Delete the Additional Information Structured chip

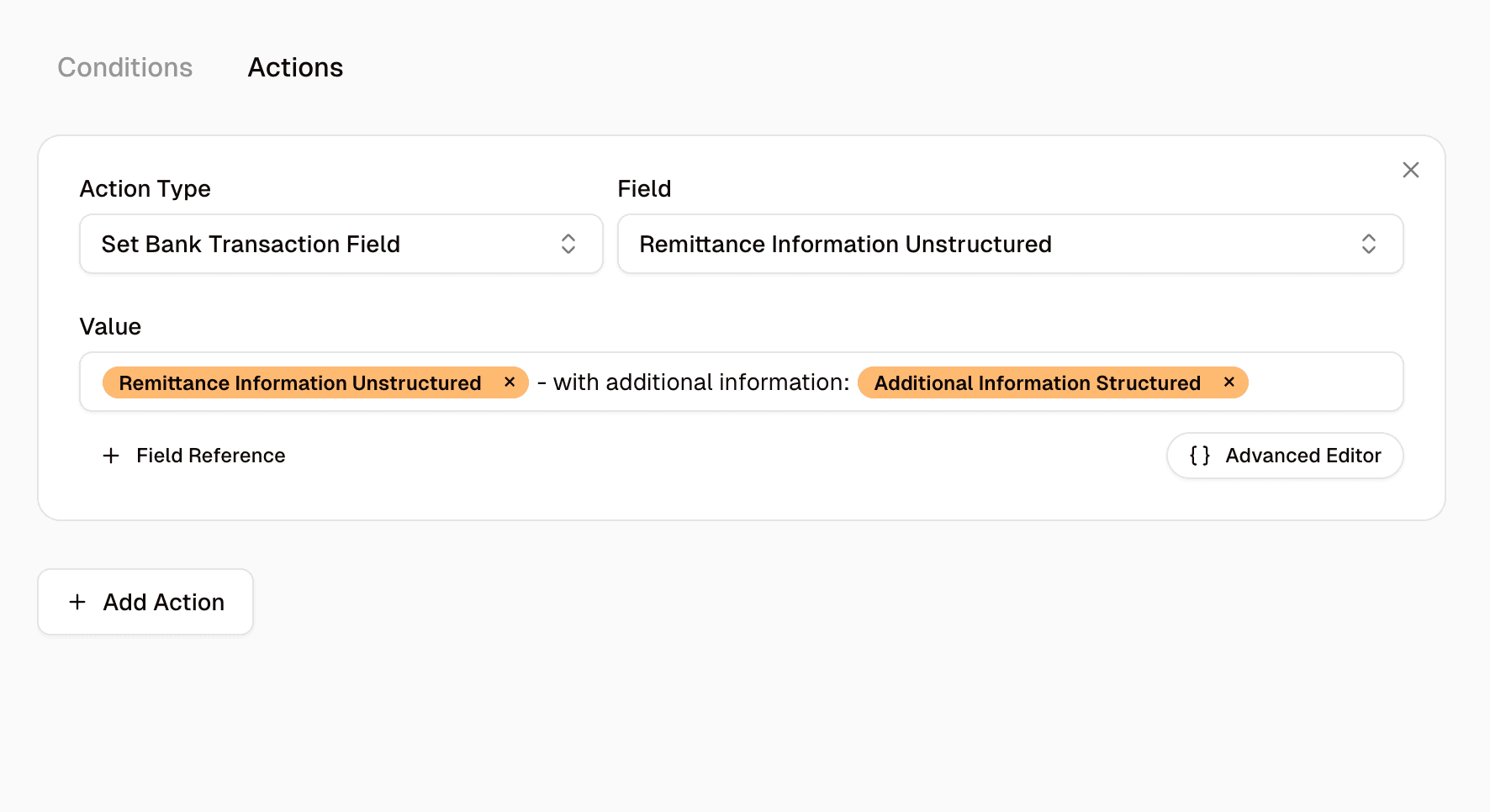(x=1228, y=382)
